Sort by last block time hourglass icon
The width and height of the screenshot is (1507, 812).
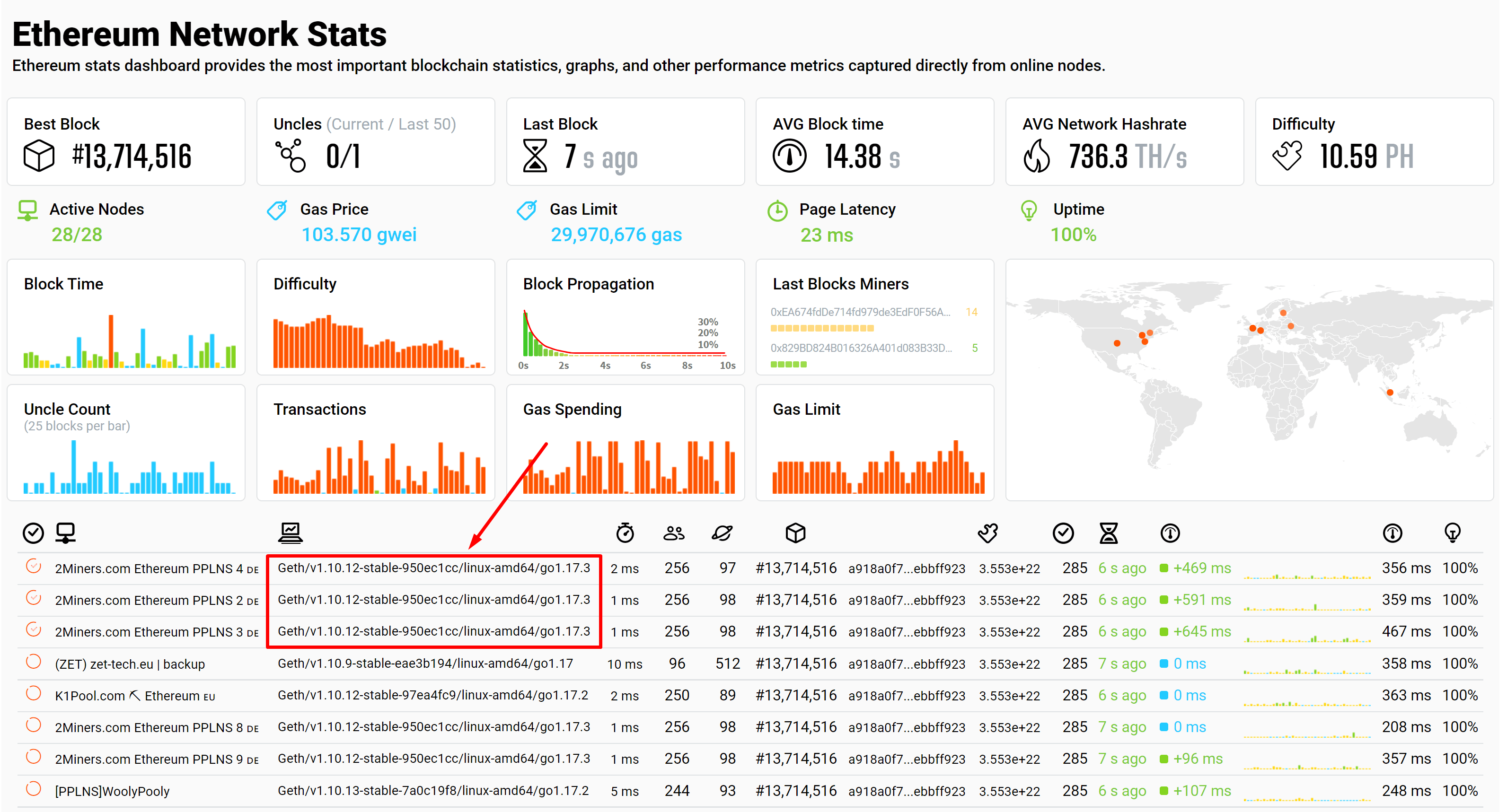(x=1108, y=533)
